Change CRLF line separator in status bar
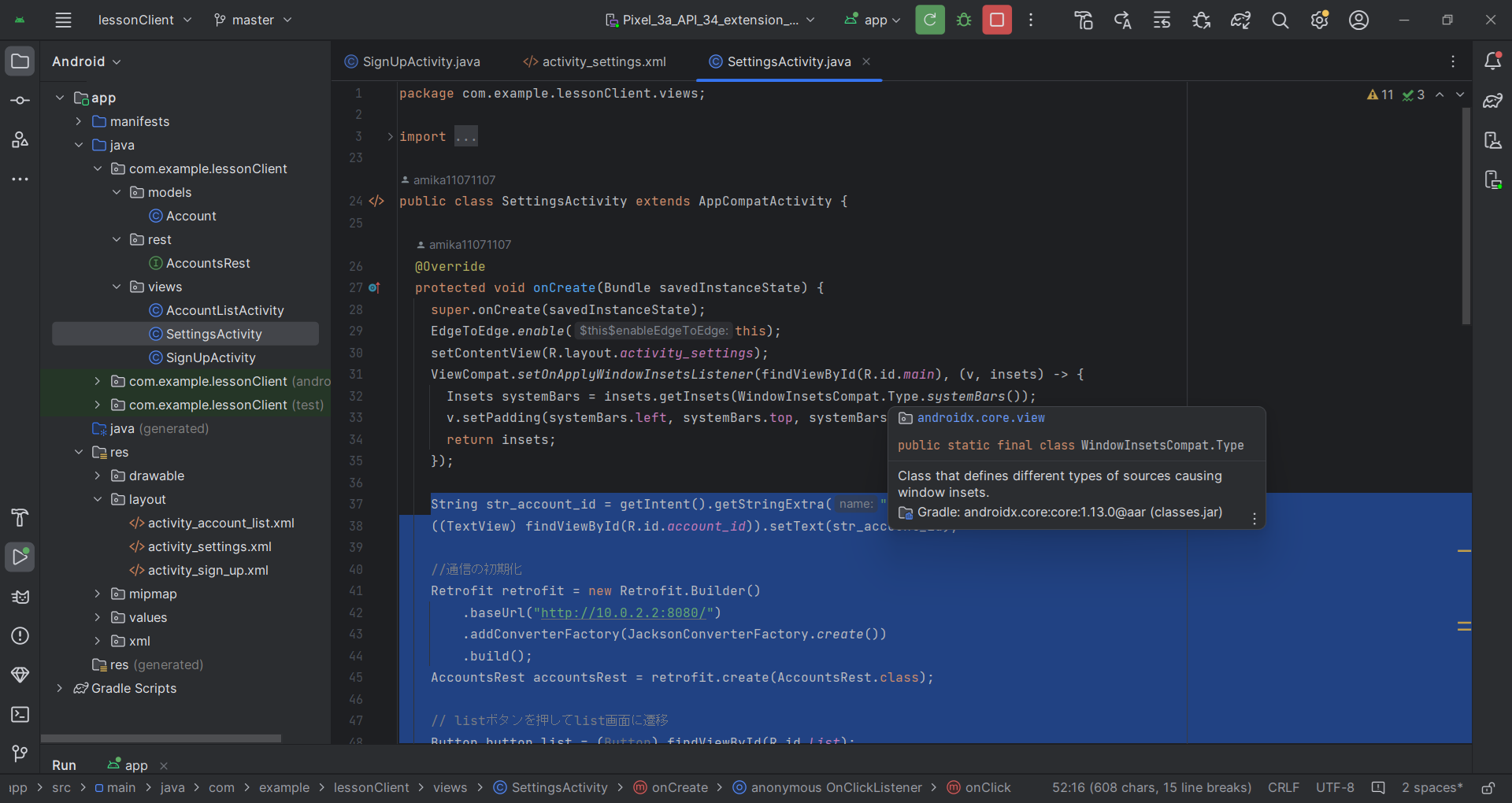 (1284, 787)
